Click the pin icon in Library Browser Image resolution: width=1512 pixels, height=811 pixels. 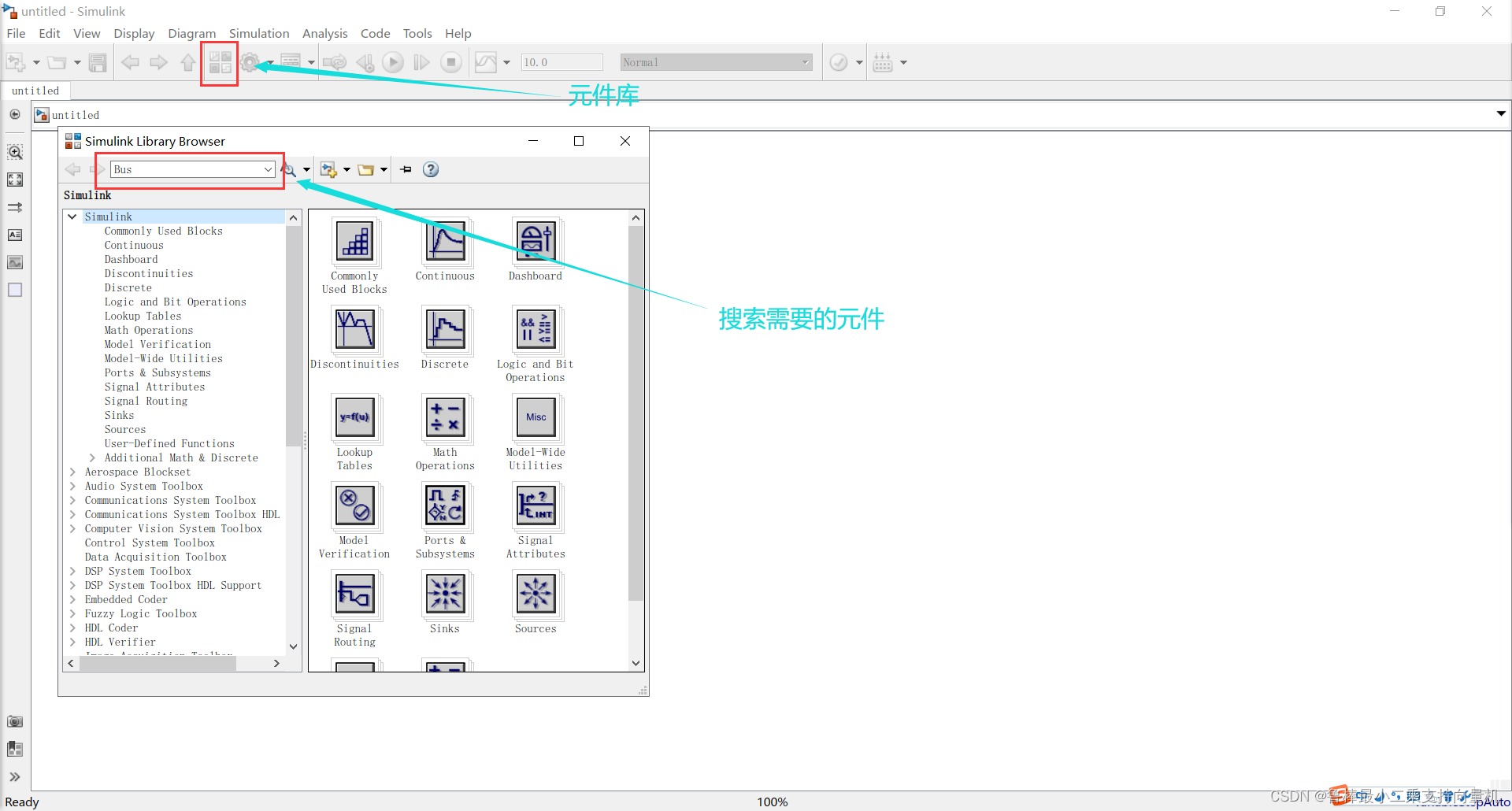406,168
